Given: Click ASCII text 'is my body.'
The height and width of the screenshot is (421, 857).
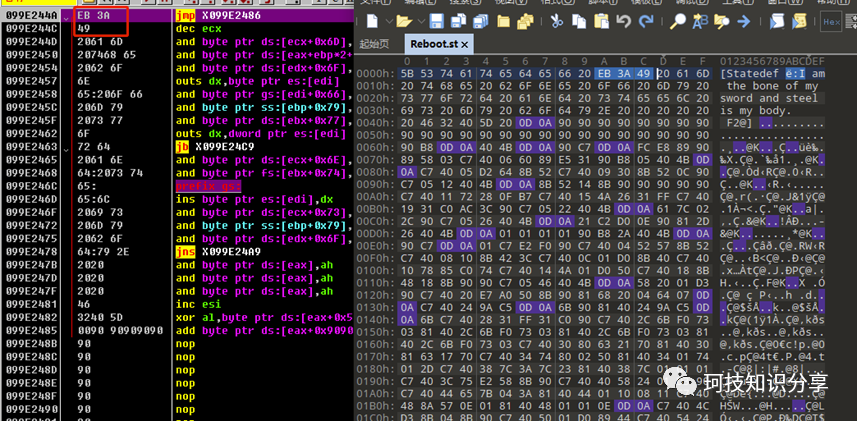Looking at the screenshot, I should (756, 110).
